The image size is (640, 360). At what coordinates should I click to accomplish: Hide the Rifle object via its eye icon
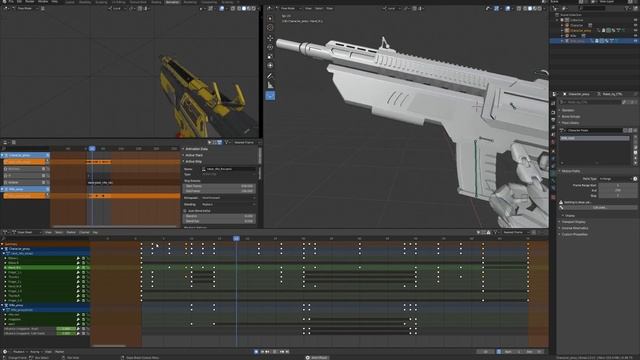click(636, 36)
